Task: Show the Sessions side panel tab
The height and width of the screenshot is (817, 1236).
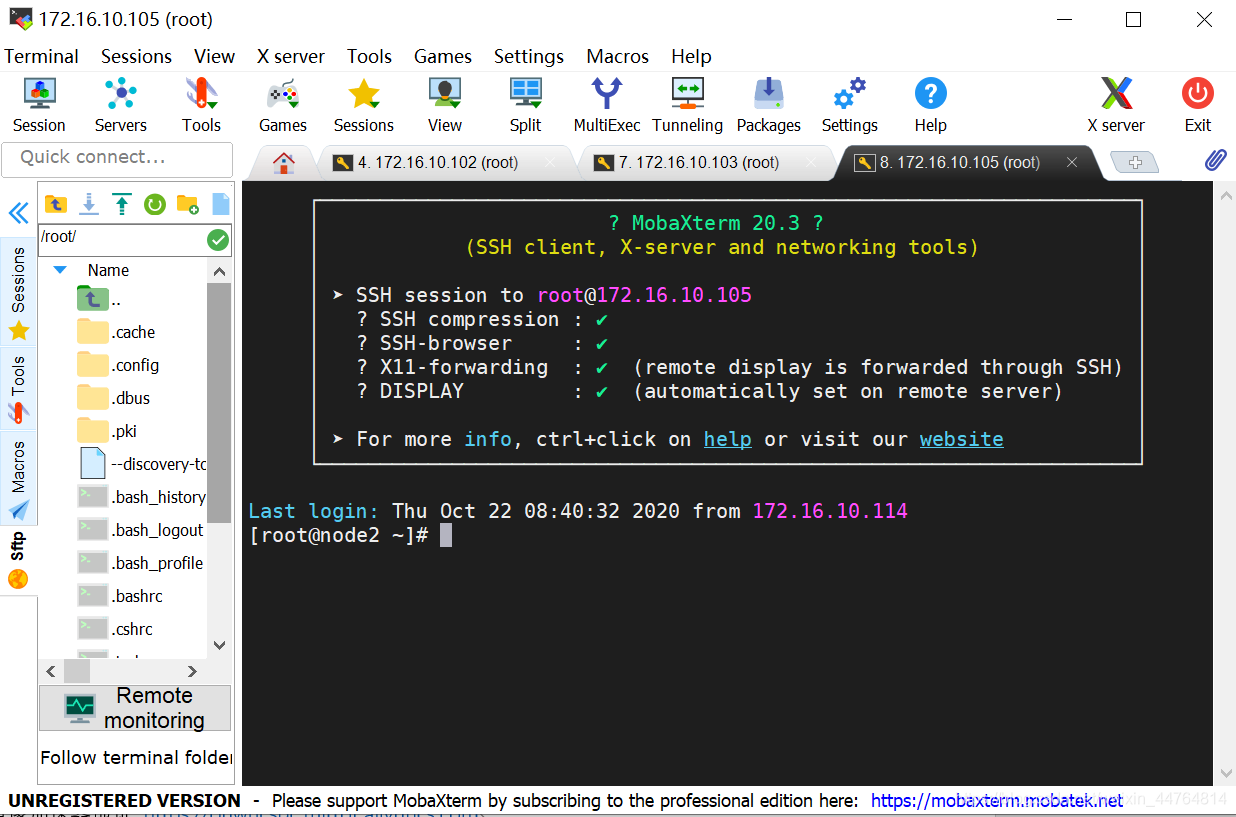Action: (18, 293)
